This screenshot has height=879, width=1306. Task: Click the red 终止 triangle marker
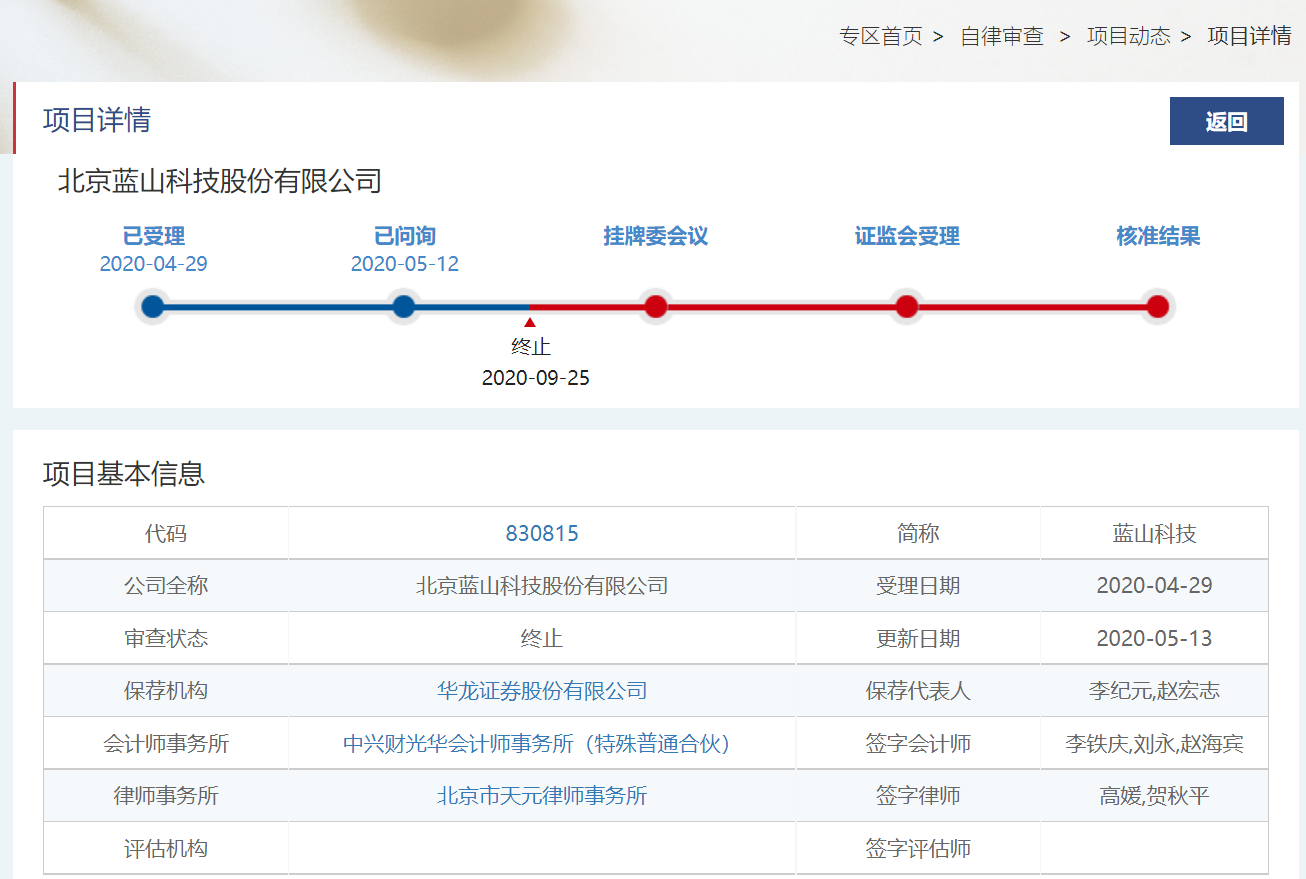tap(530, 322)
